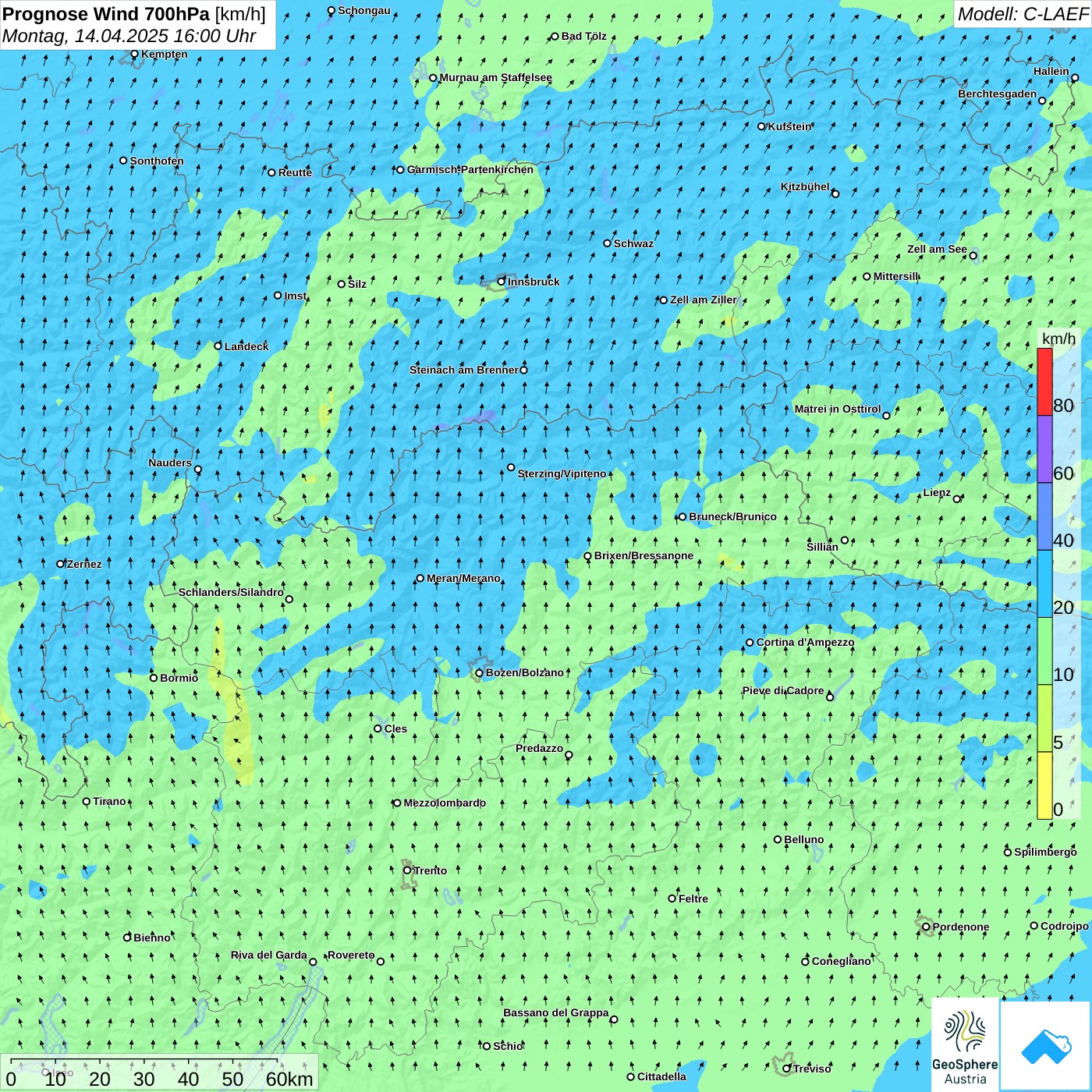
Task: Click the Innsbruck city marker circle
Action: tap(502, 282)
